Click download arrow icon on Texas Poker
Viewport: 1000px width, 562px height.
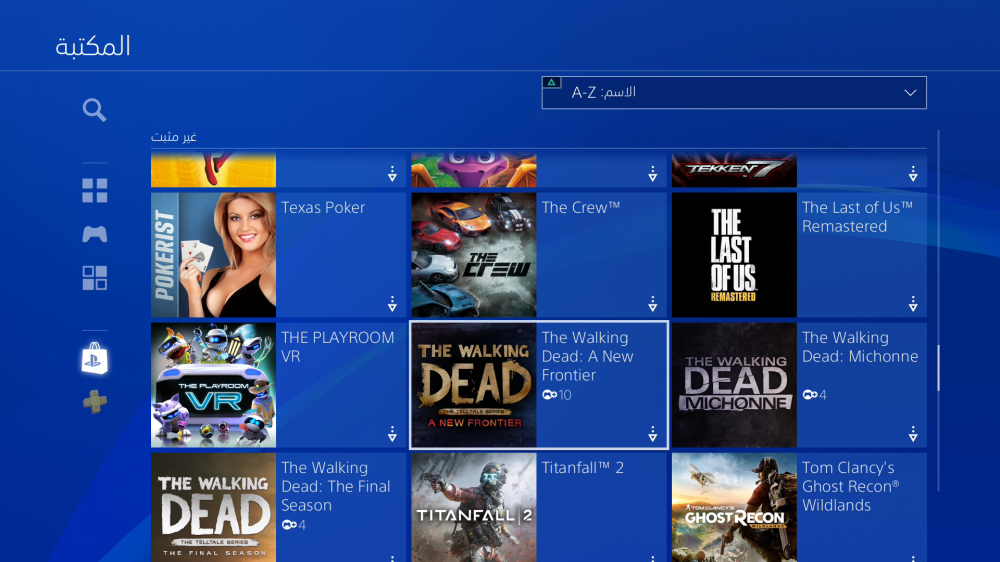point(392,304)
